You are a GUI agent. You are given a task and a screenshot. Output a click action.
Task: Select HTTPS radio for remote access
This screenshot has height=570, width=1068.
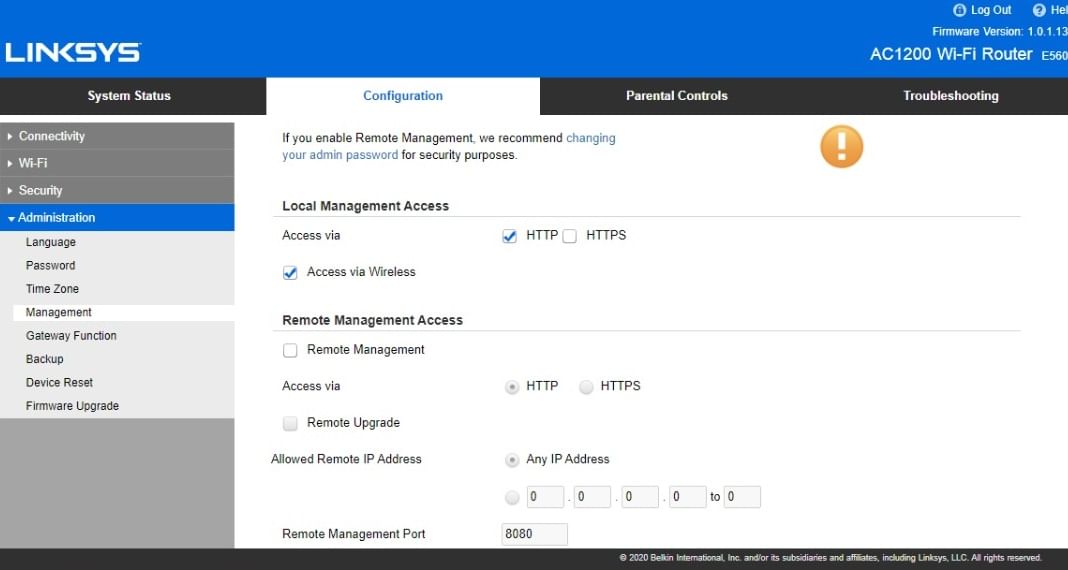point(586,387)
